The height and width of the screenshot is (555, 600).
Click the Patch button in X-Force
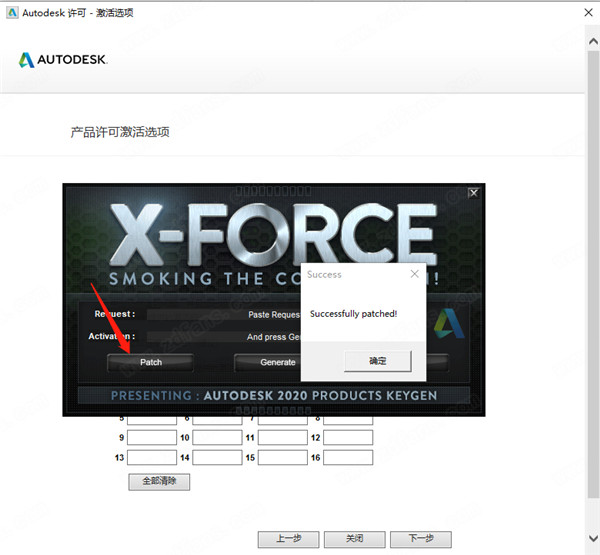point(150,362)
